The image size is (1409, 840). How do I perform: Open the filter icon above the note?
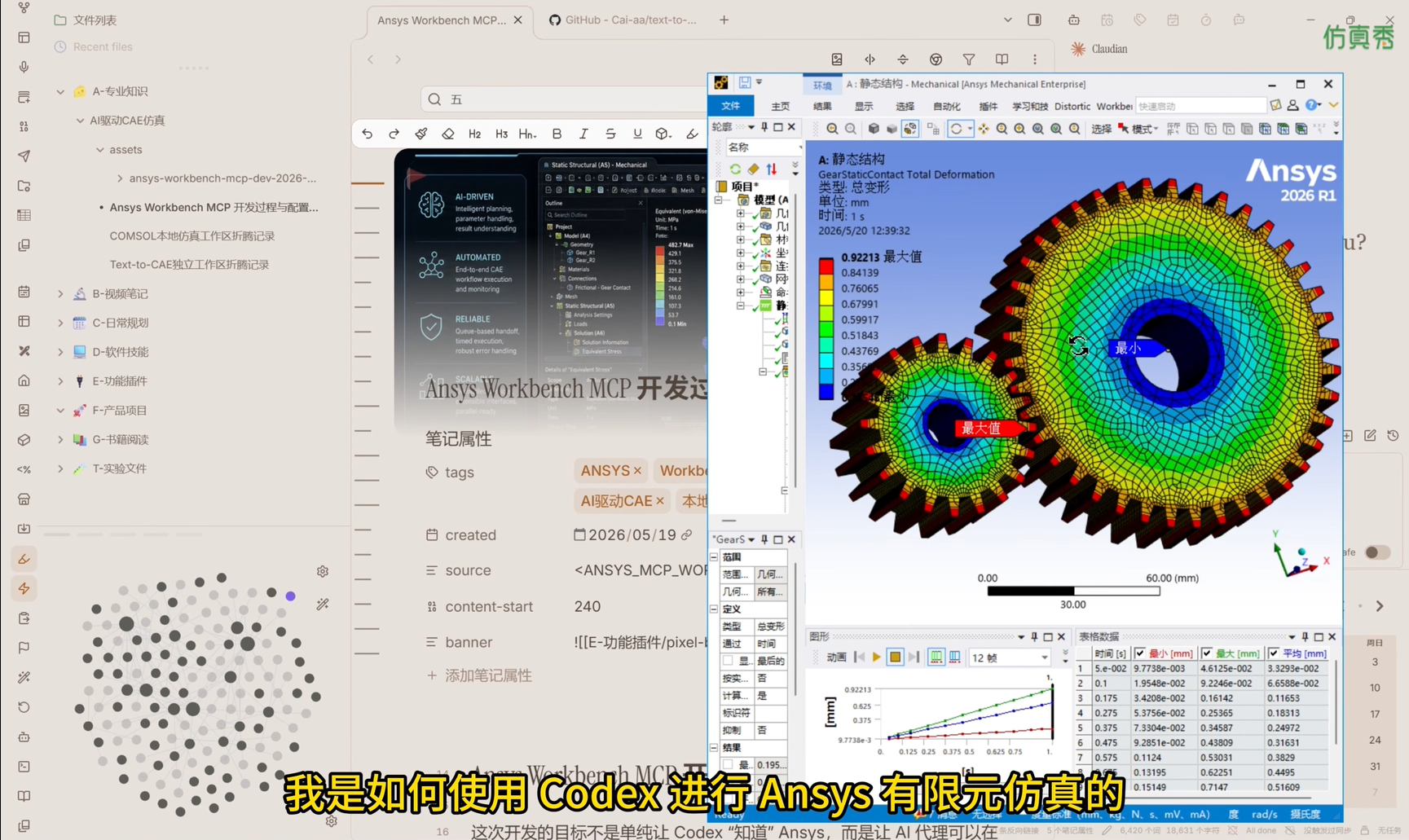tap(969, 59)
